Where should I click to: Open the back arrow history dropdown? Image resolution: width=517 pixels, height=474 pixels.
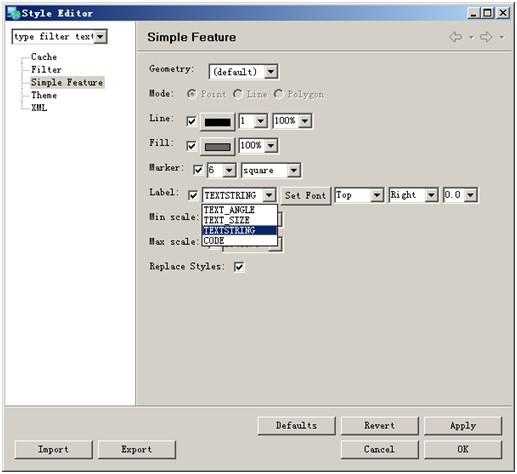(x=471, y=37)
